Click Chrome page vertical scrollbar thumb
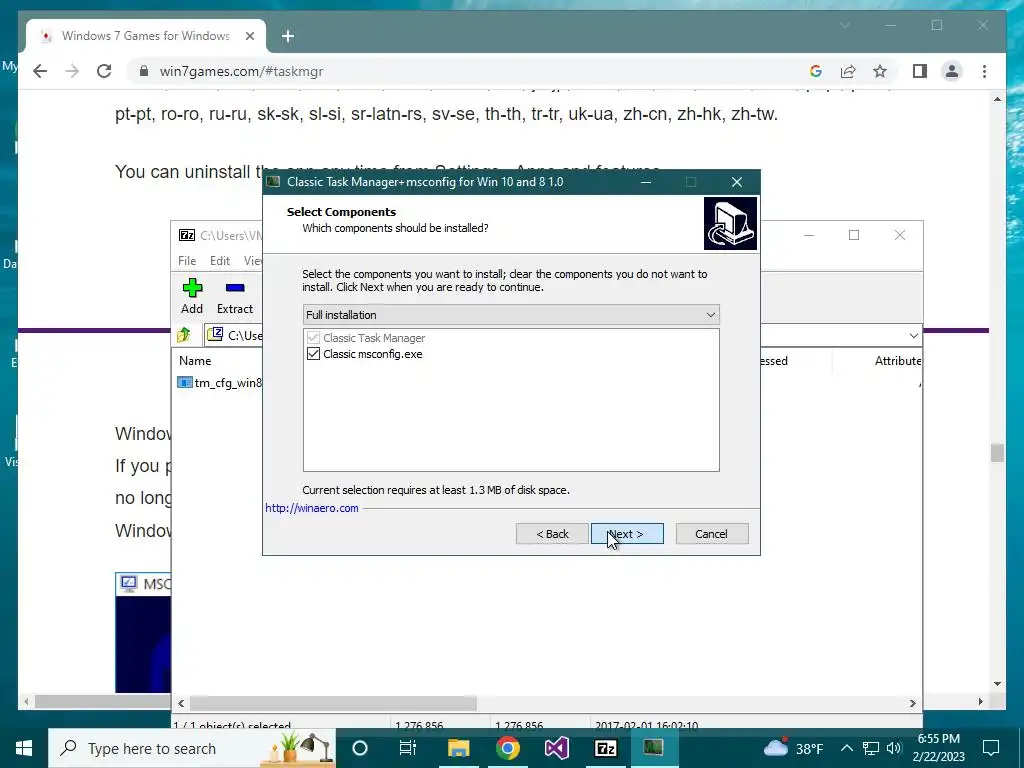 coord(997,453)
